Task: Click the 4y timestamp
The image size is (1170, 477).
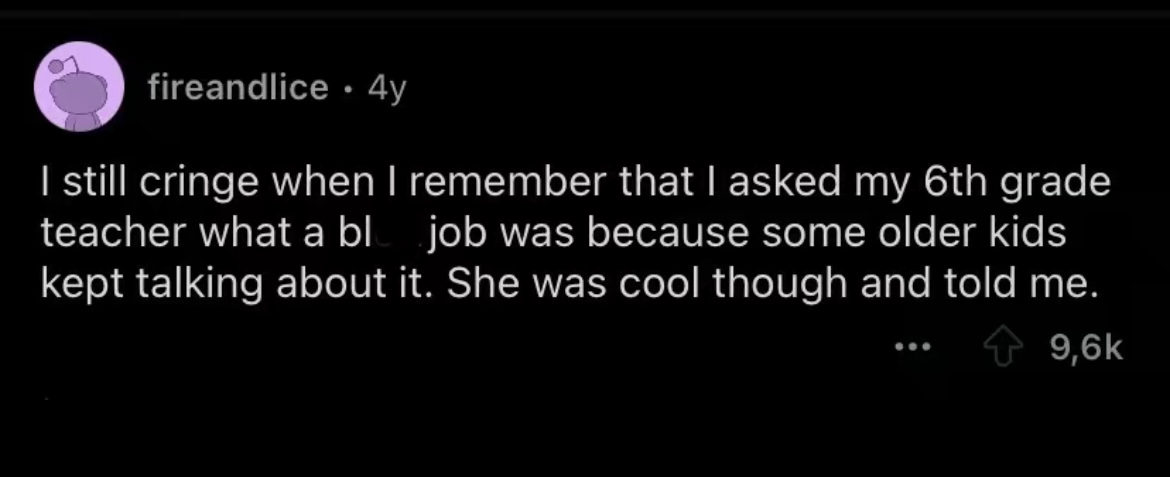Action: [387, 89]
